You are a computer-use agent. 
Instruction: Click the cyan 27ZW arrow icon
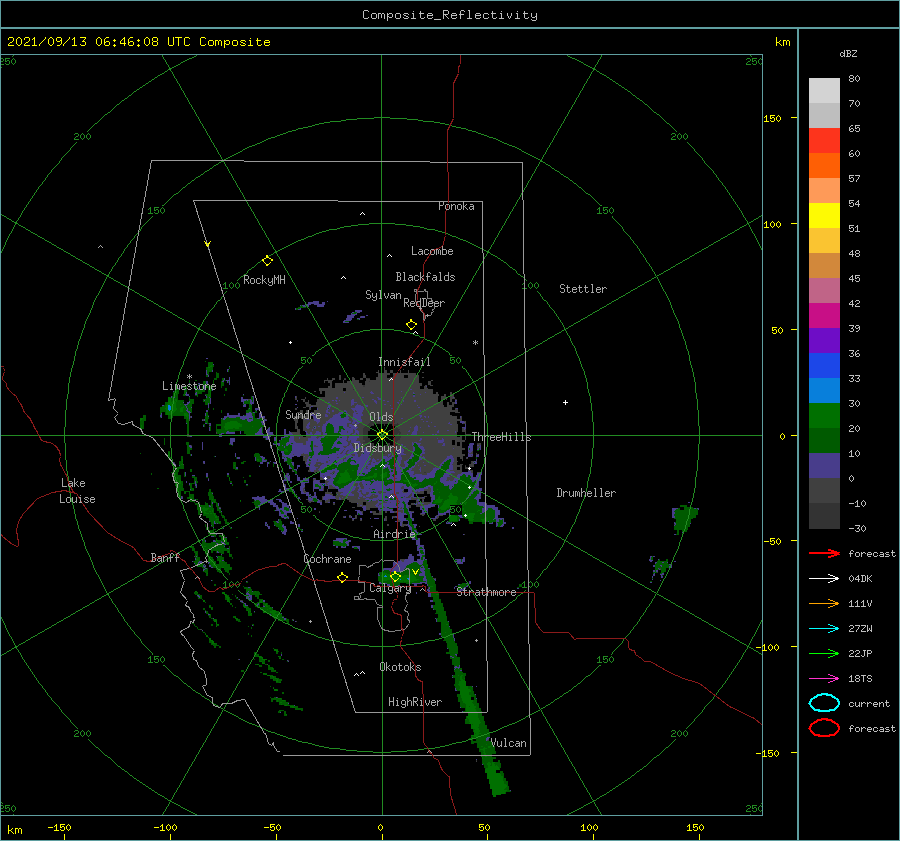[x=824, y=629]
